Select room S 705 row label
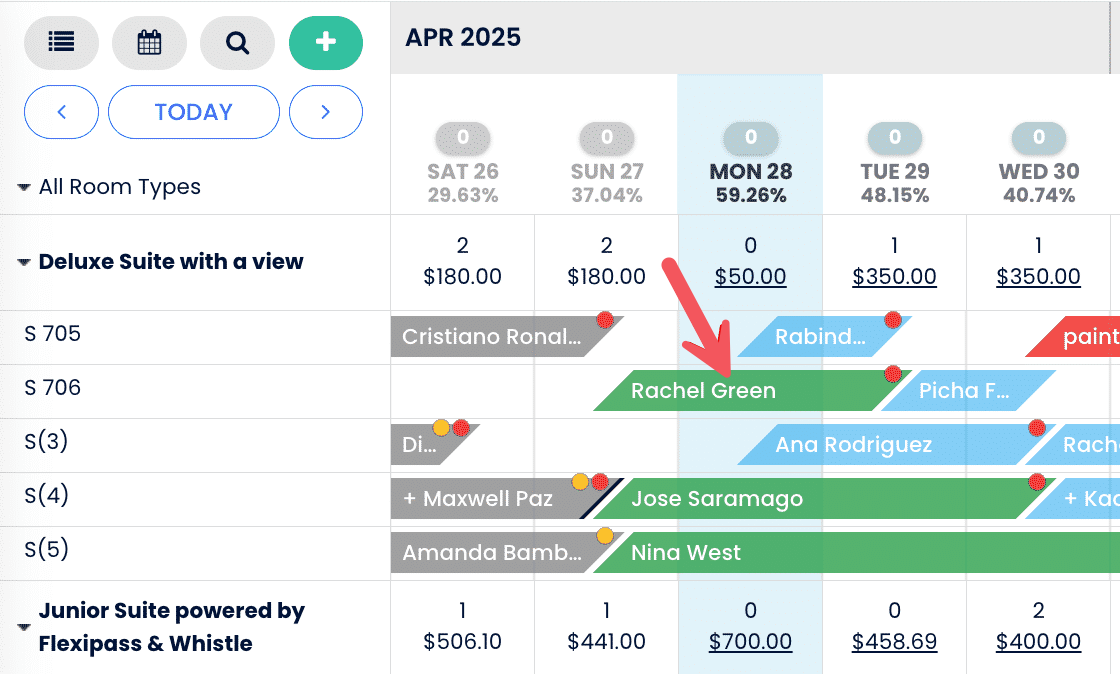This screenshot has height=674, width=1120. [x=52, y=334]
